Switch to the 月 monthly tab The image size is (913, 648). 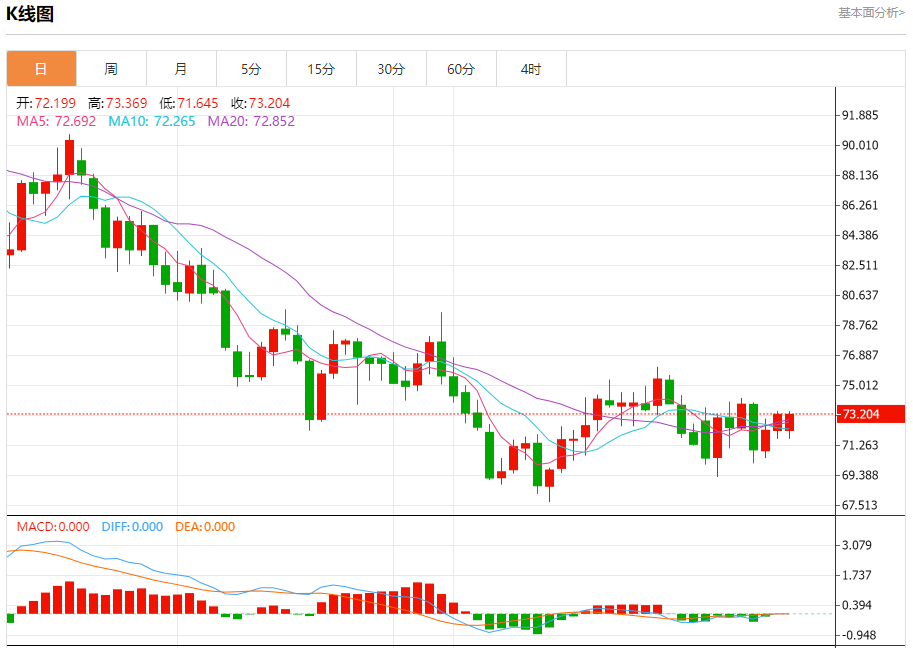tap(181, 69)
